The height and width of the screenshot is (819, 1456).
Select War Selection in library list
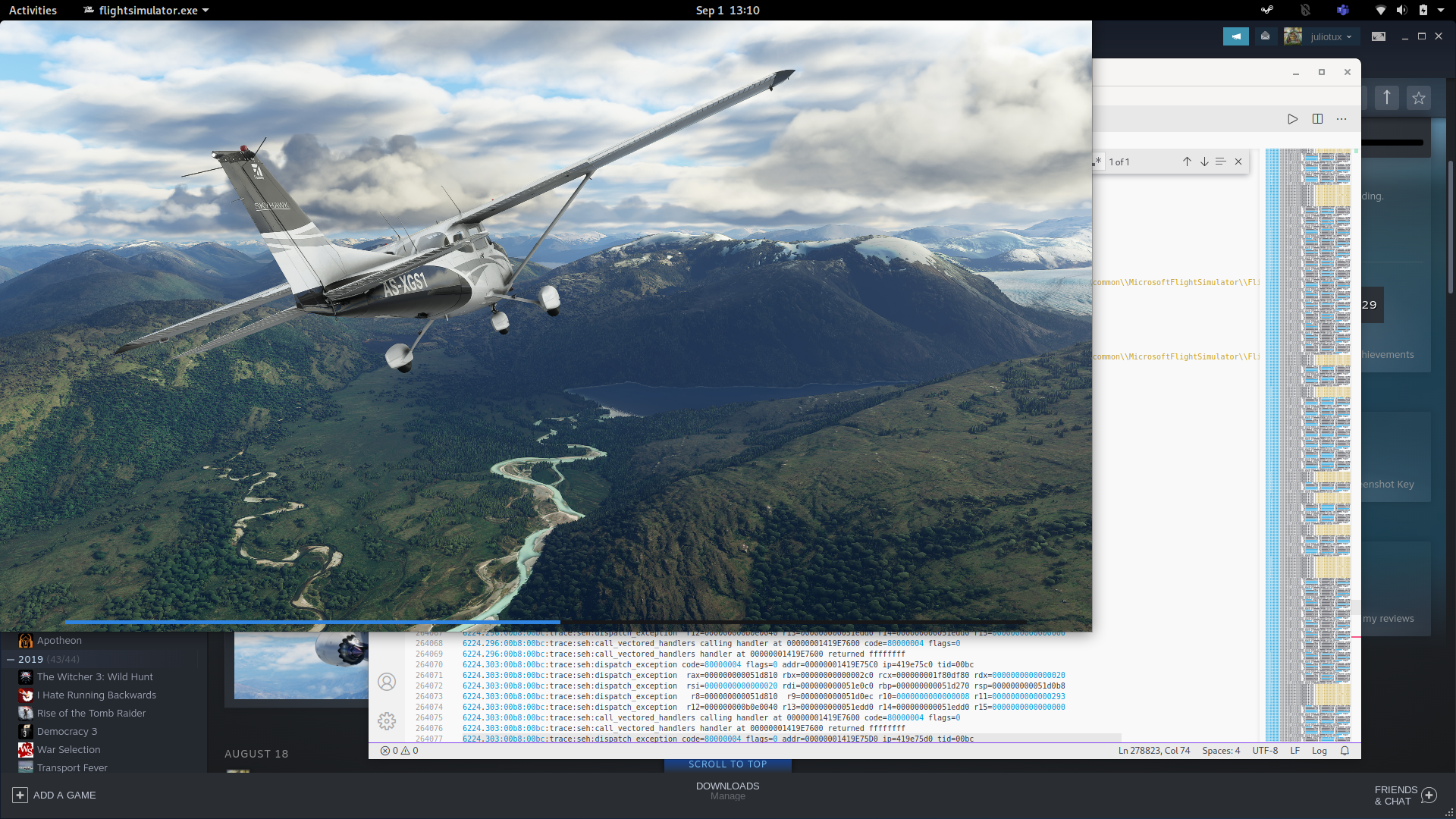(68, 750)
